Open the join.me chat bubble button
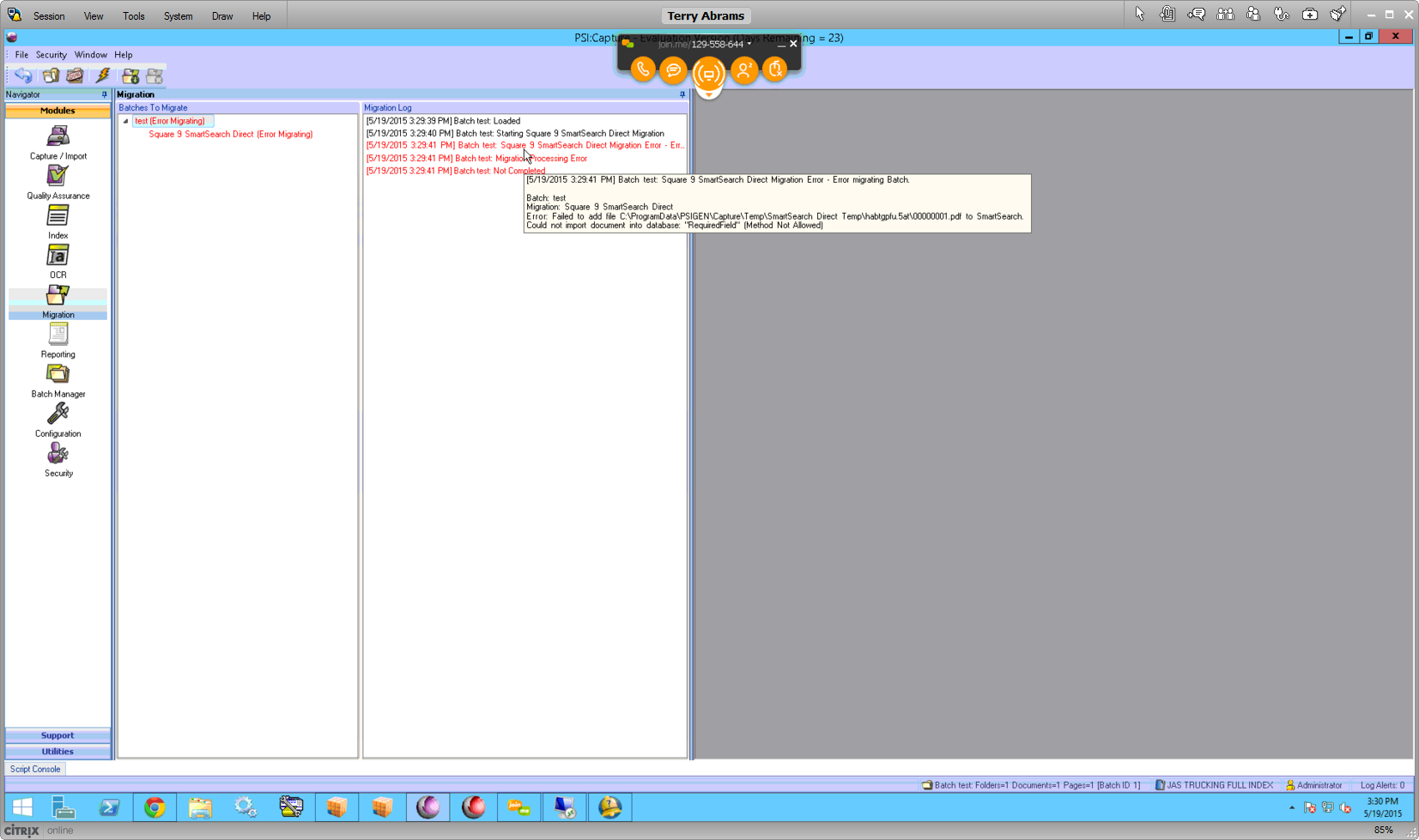The width and height of the screenshot is (1419, 840). click(x=674, y=69)
